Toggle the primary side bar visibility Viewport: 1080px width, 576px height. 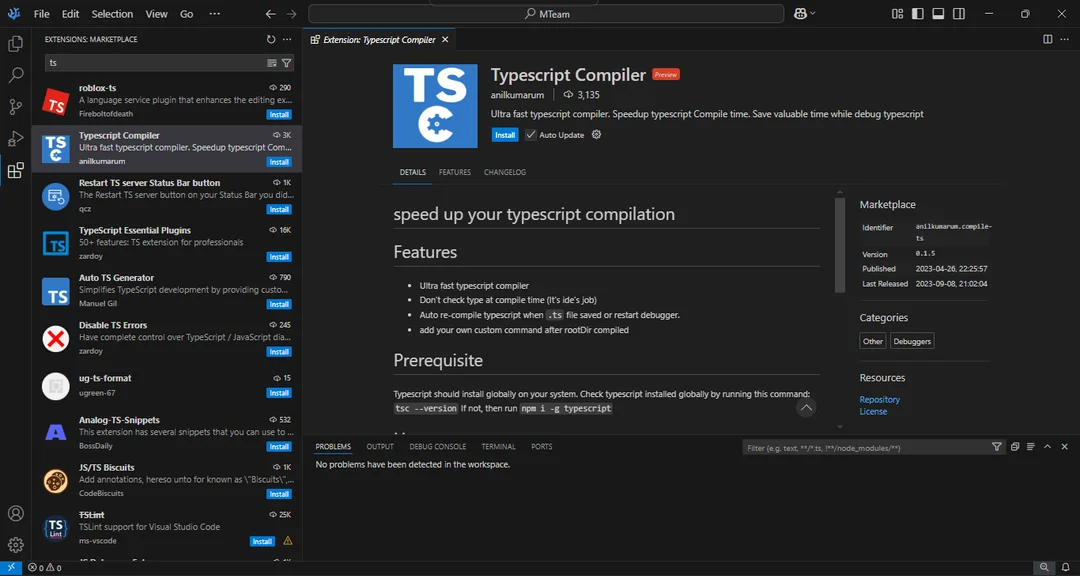(917, 14)
